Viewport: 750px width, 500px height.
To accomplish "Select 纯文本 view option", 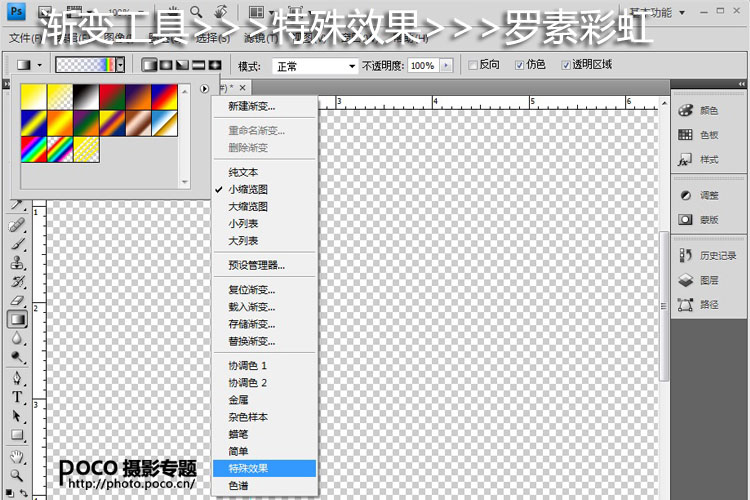I will pyautogui.click(x=265, y=172).
